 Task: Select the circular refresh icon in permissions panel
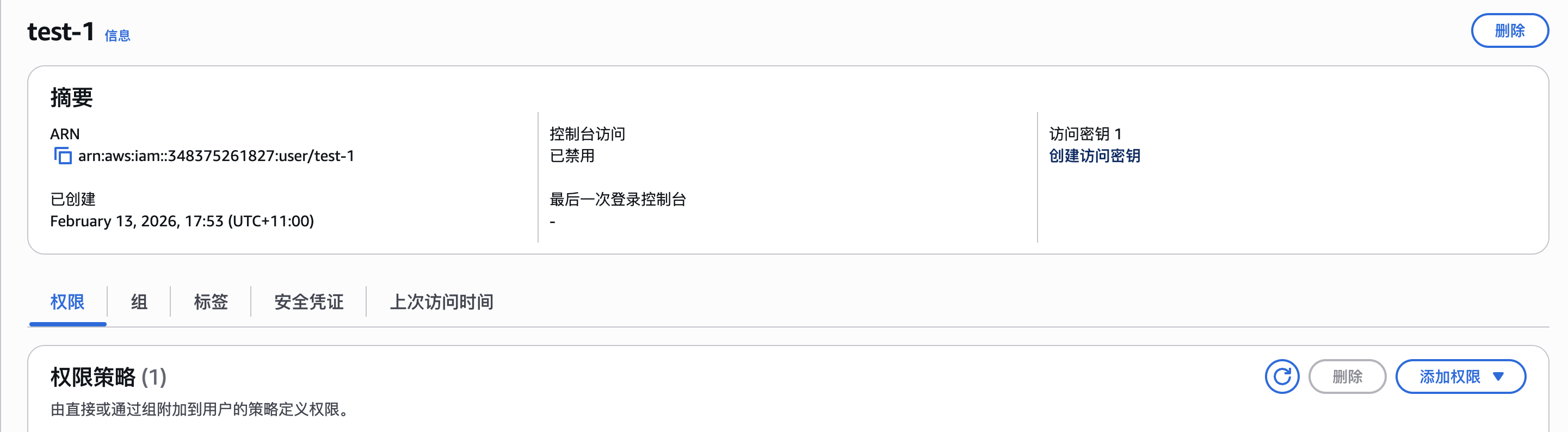(1283, 377)
